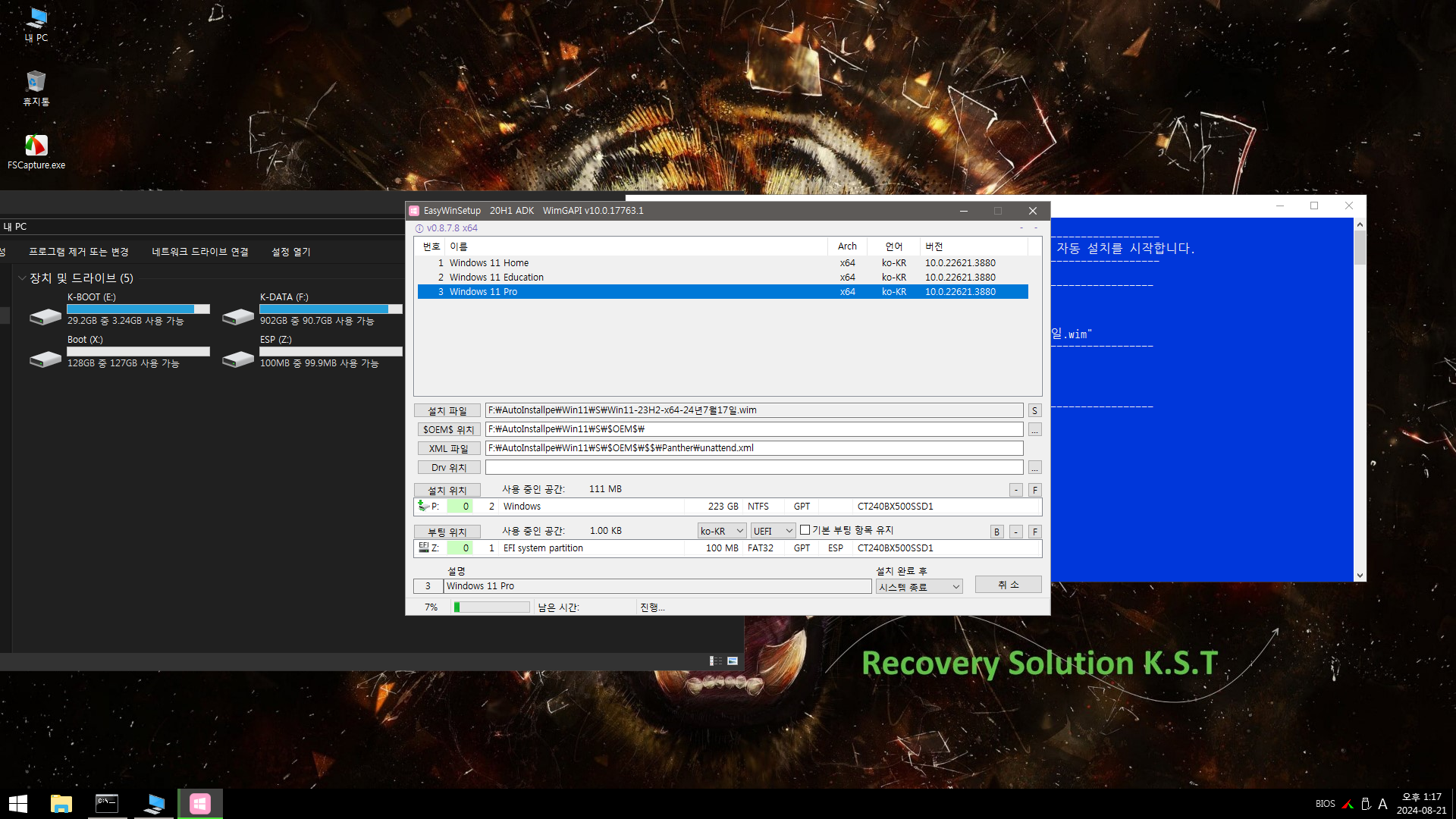Click the F button in 설치 위치 row
The height and width of the screenshot is (819, 1456).
tap(1035, 490)
